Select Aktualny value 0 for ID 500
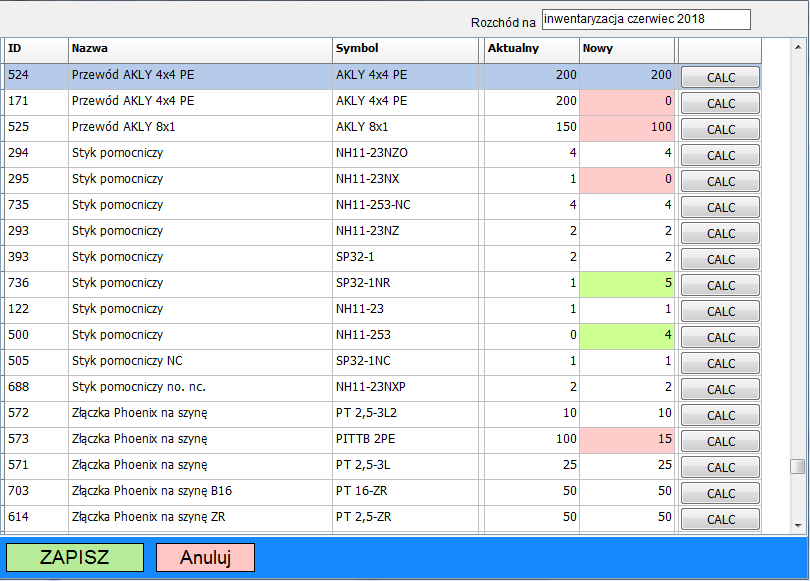The width and height of the screenshot is (810, 581). tap(532, 337)
